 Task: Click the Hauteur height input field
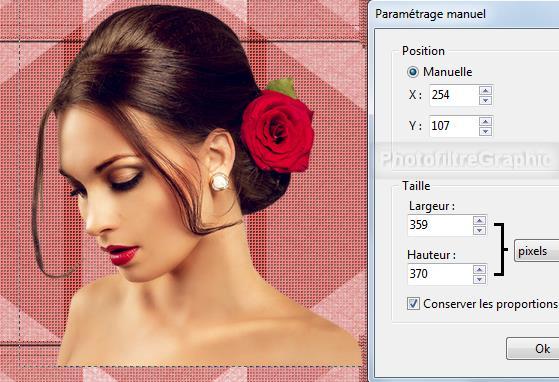click(x=440, y=274)
